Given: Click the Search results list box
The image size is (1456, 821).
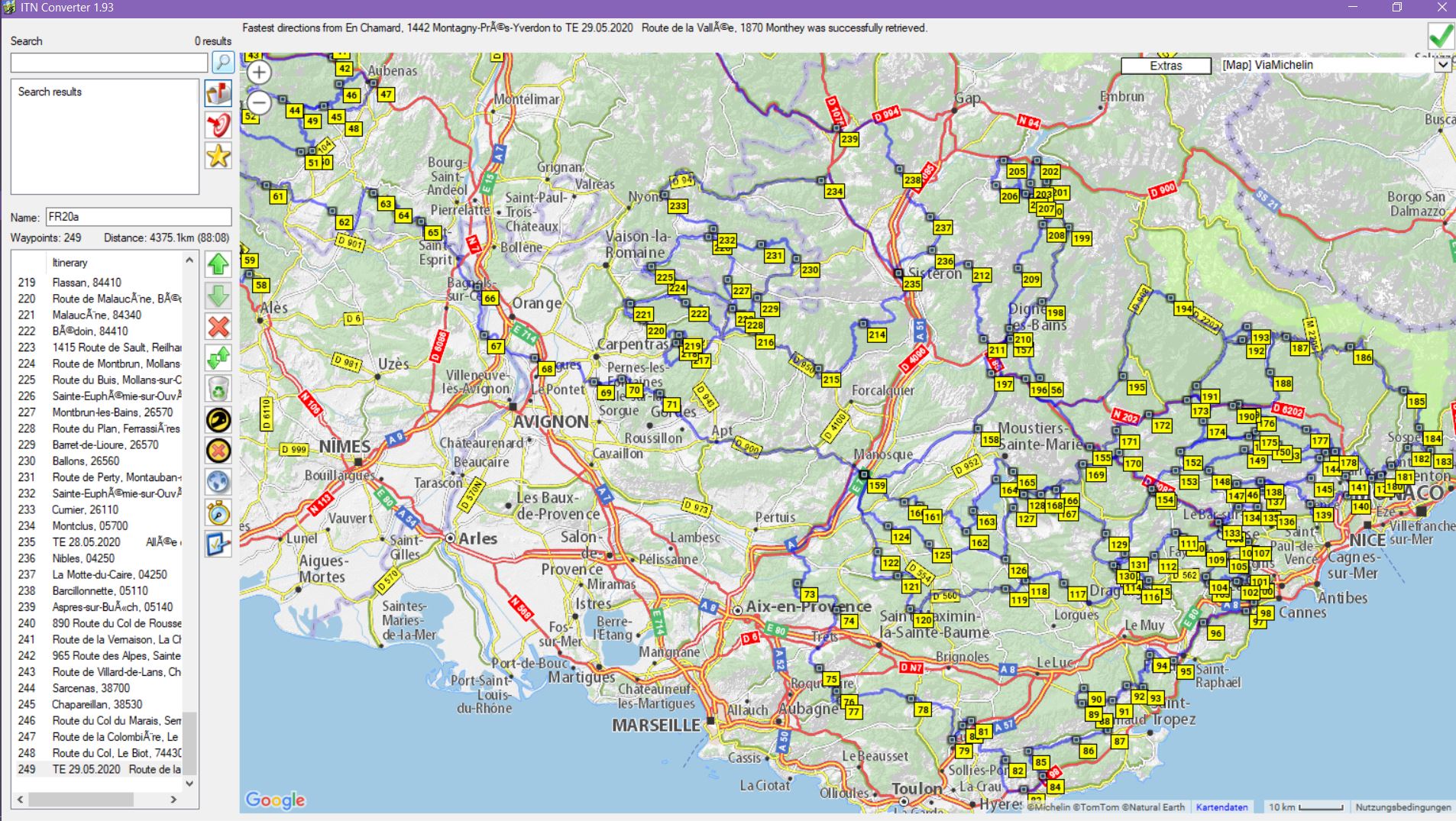Looking at the screenshot, I should (105, 137).
